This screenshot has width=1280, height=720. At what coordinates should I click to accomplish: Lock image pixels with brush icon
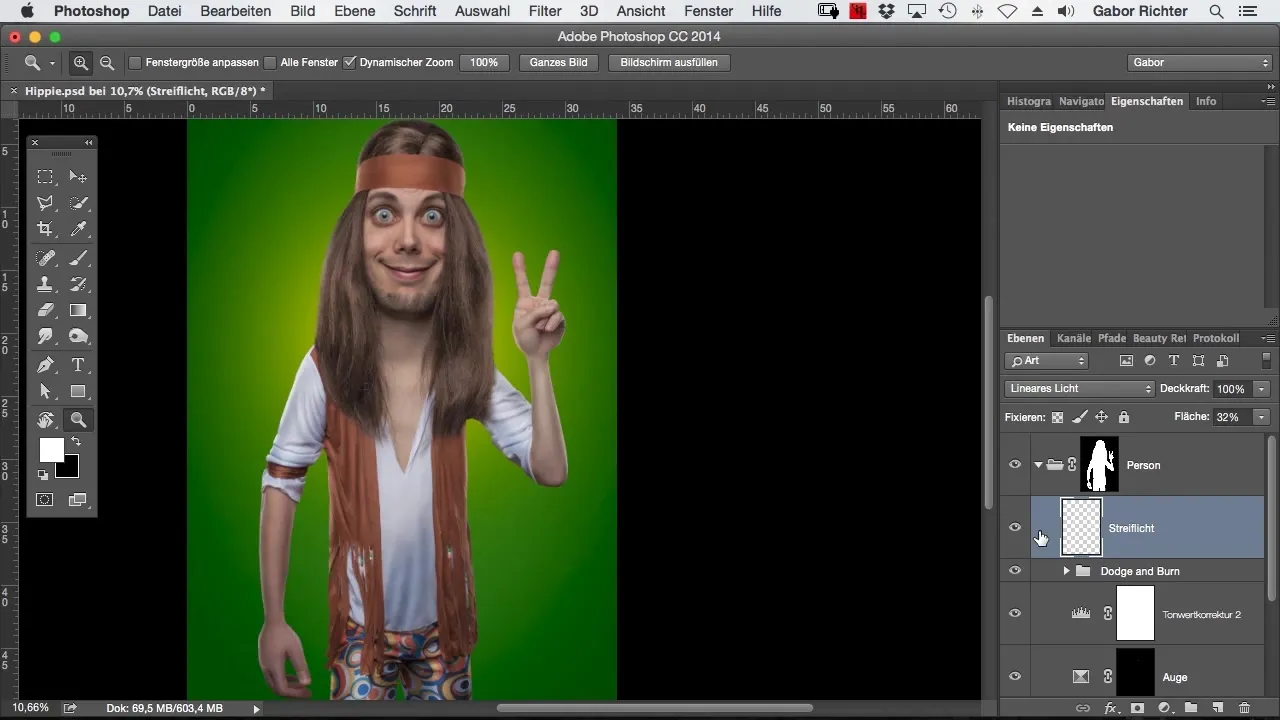pos(1080,417)
